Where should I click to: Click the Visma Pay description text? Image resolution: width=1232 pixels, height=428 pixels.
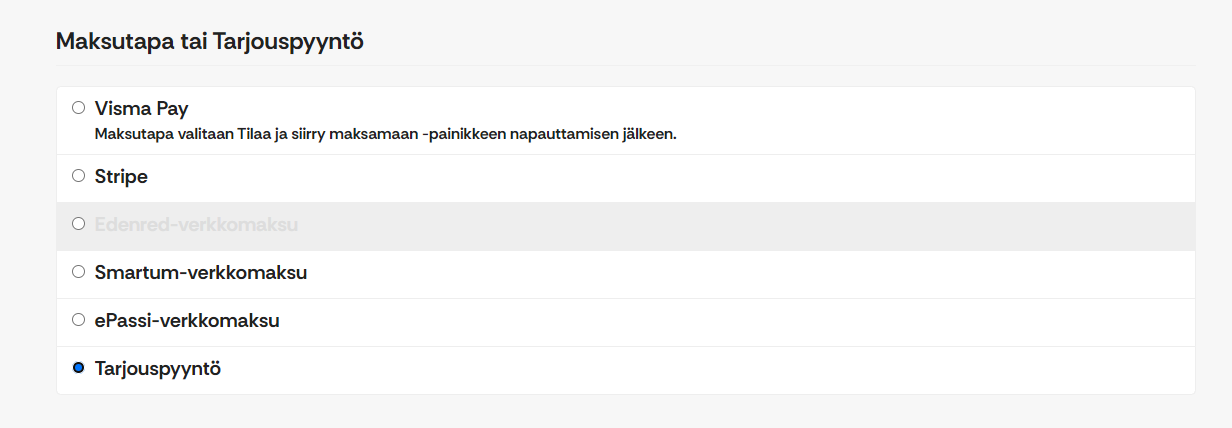385,134
